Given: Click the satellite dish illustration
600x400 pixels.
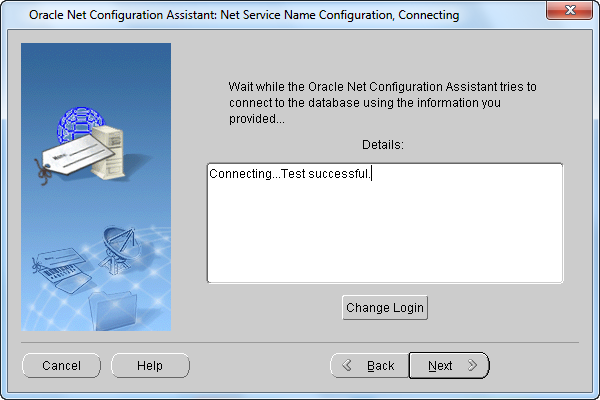Looking at the screenshot, I should pyautogui.click(x=118, y=250).
